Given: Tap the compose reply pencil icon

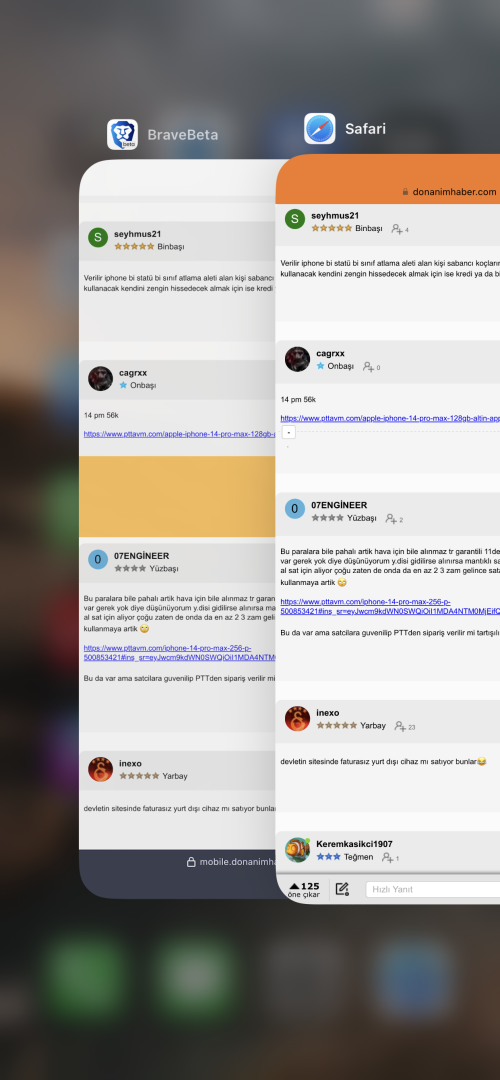Looking at the screenshot, I should point(342,889).
